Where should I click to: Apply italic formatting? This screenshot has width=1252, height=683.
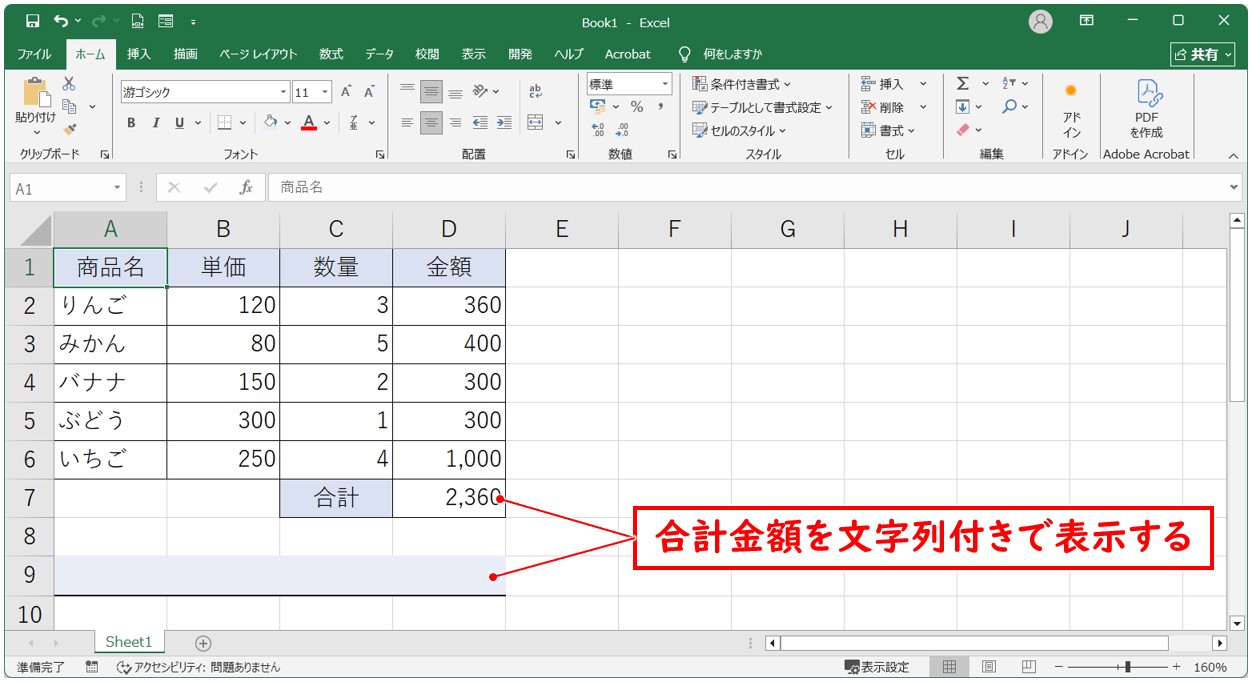click(x=155, y=123)
